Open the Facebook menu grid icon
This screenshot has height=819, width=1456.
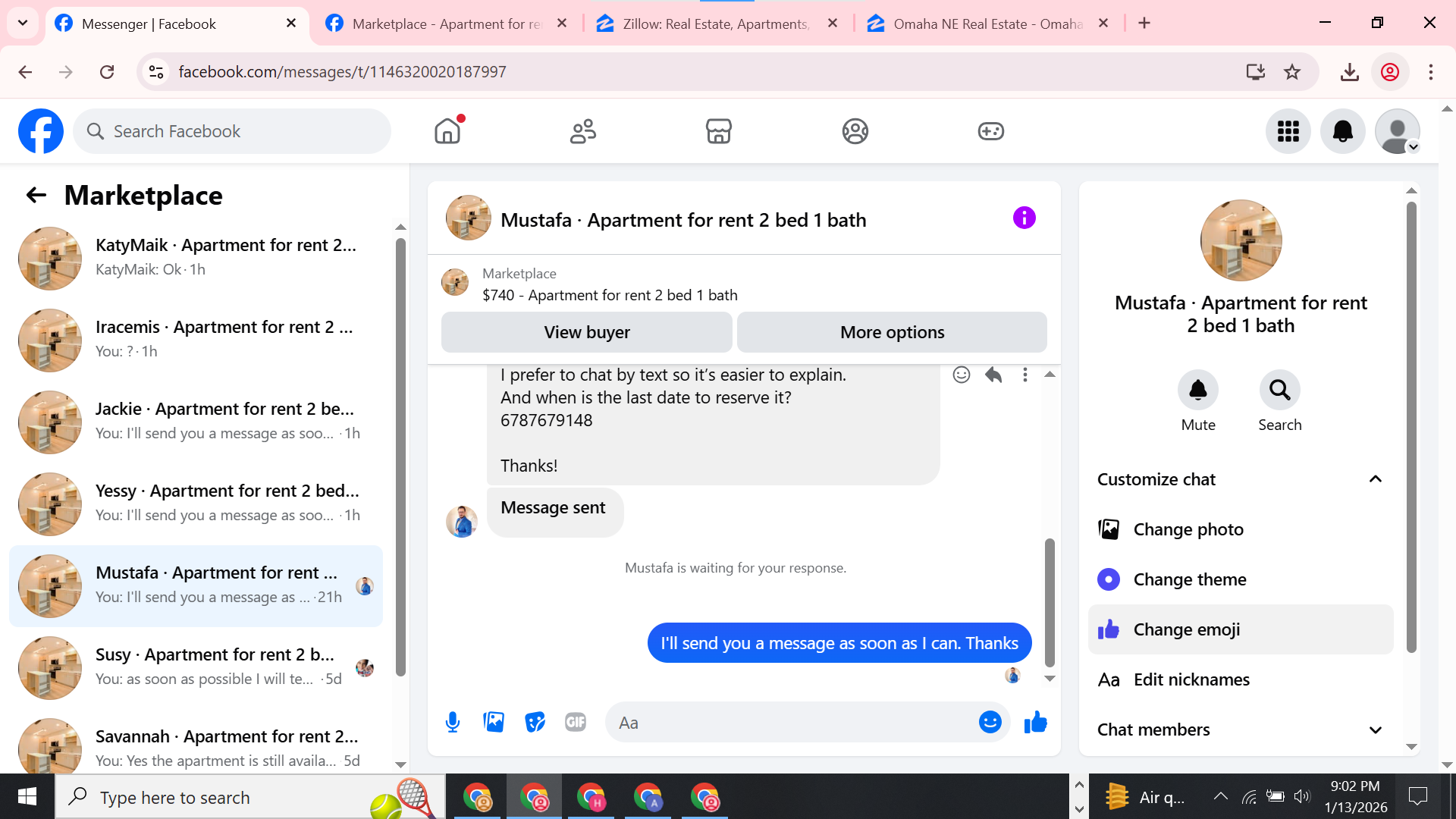point(1288,131)
